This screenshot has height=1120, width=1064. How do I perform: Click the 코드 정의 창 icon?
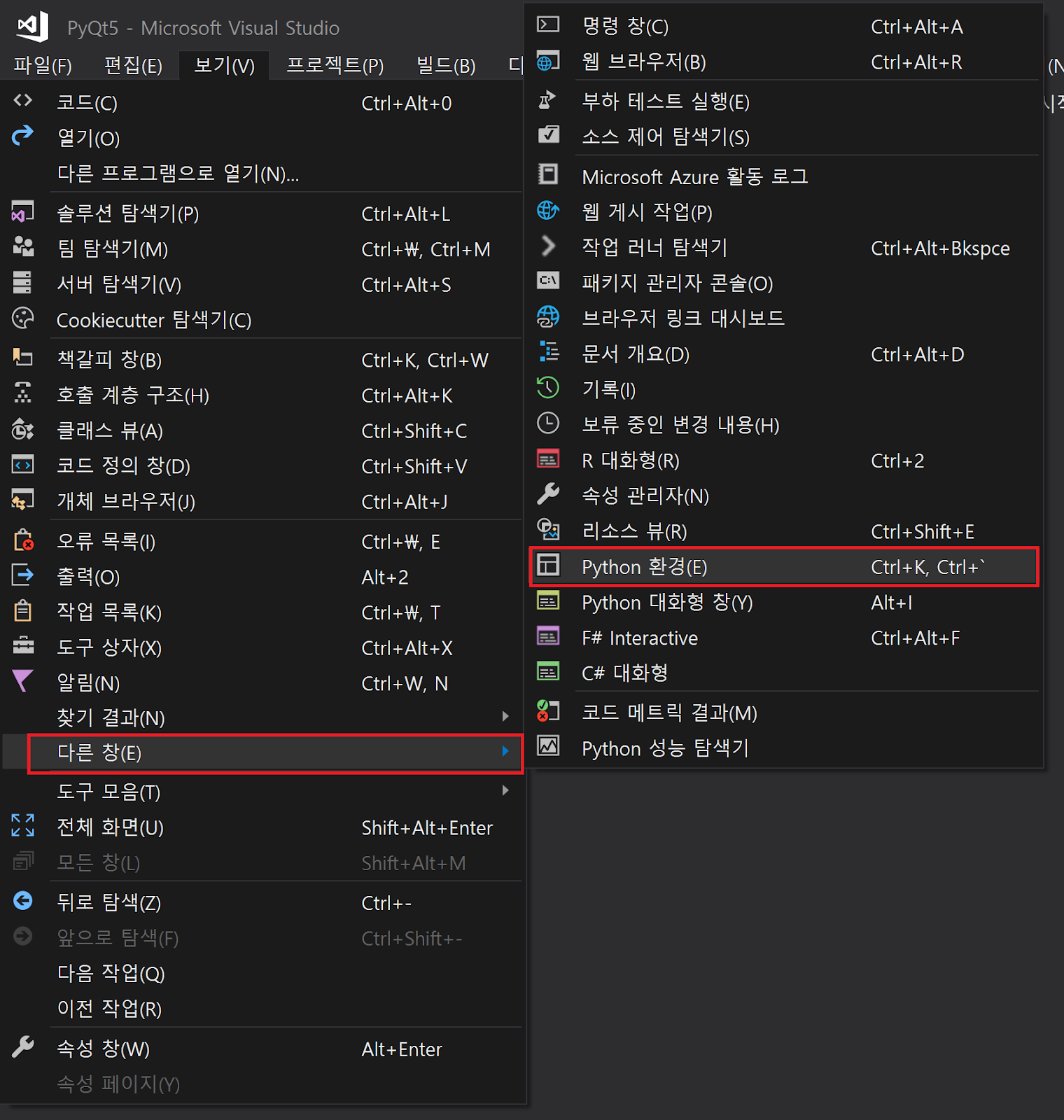(x=22, y=464)
